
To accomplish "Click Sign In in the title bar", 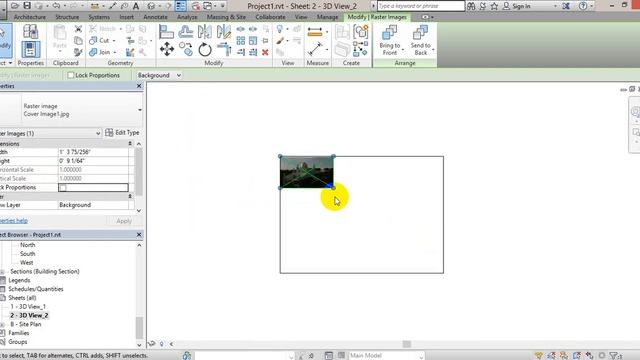I will coord(516,6).
